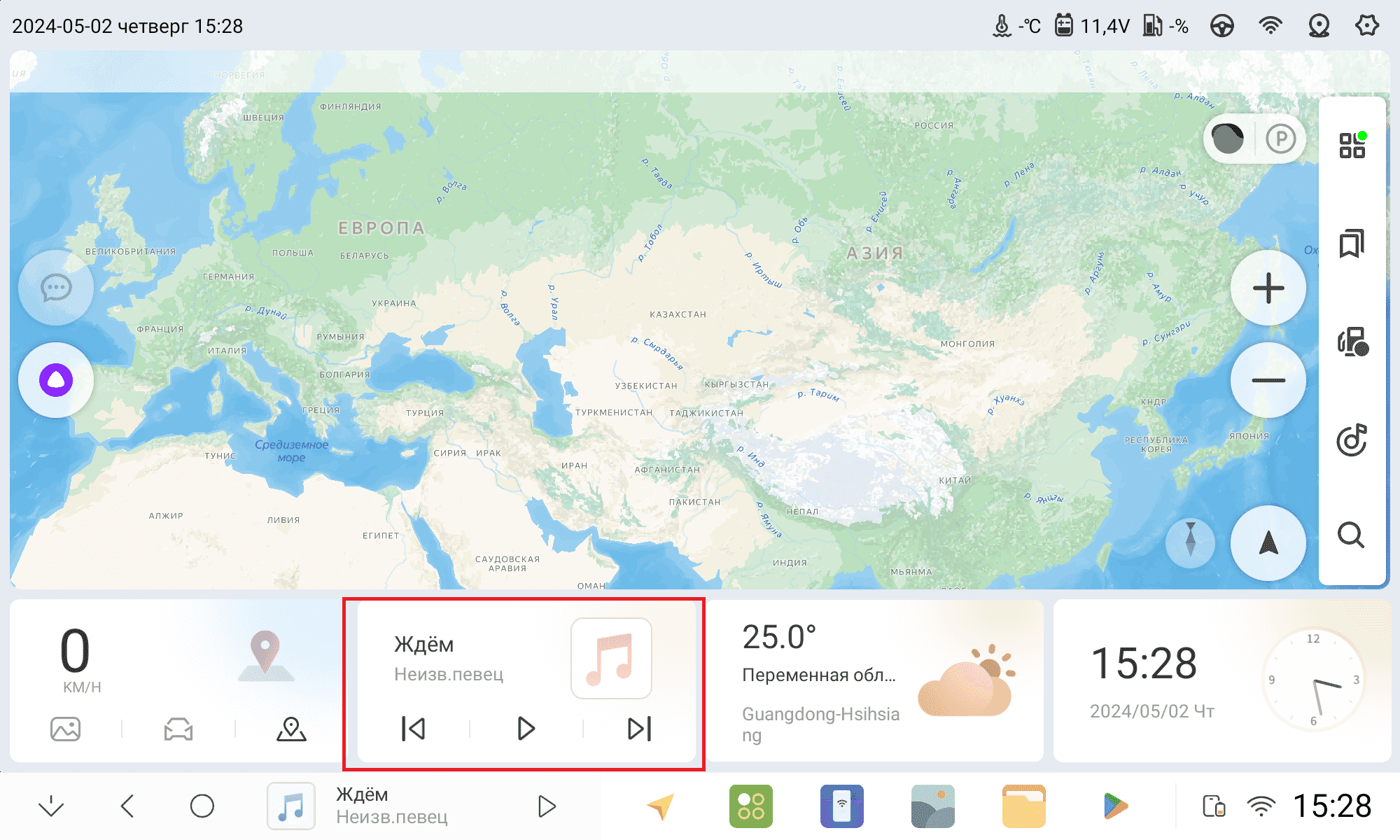Open the Alice voice assistant button
The height and width of the screenshot is (840, 1400).
[56, 380]
